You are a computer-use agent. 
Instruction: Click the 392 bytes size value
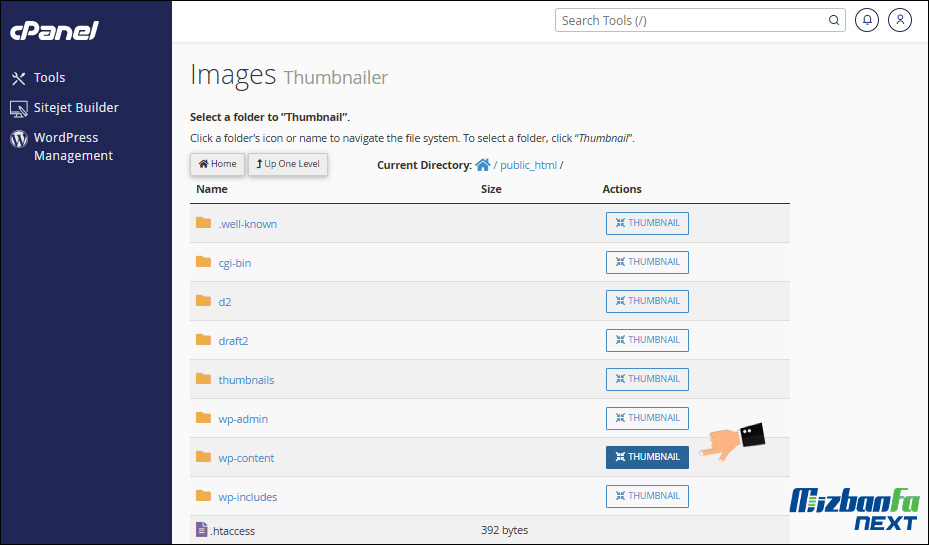coord(504,530)
